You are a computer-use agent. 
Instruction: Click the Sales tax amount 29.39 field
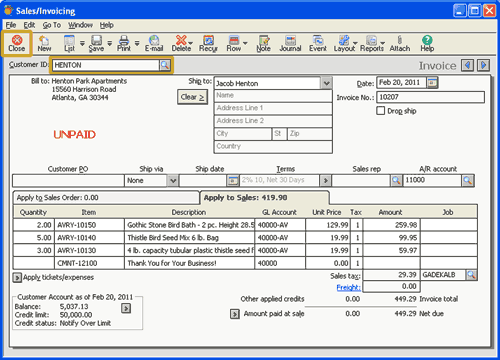[391, 275]
